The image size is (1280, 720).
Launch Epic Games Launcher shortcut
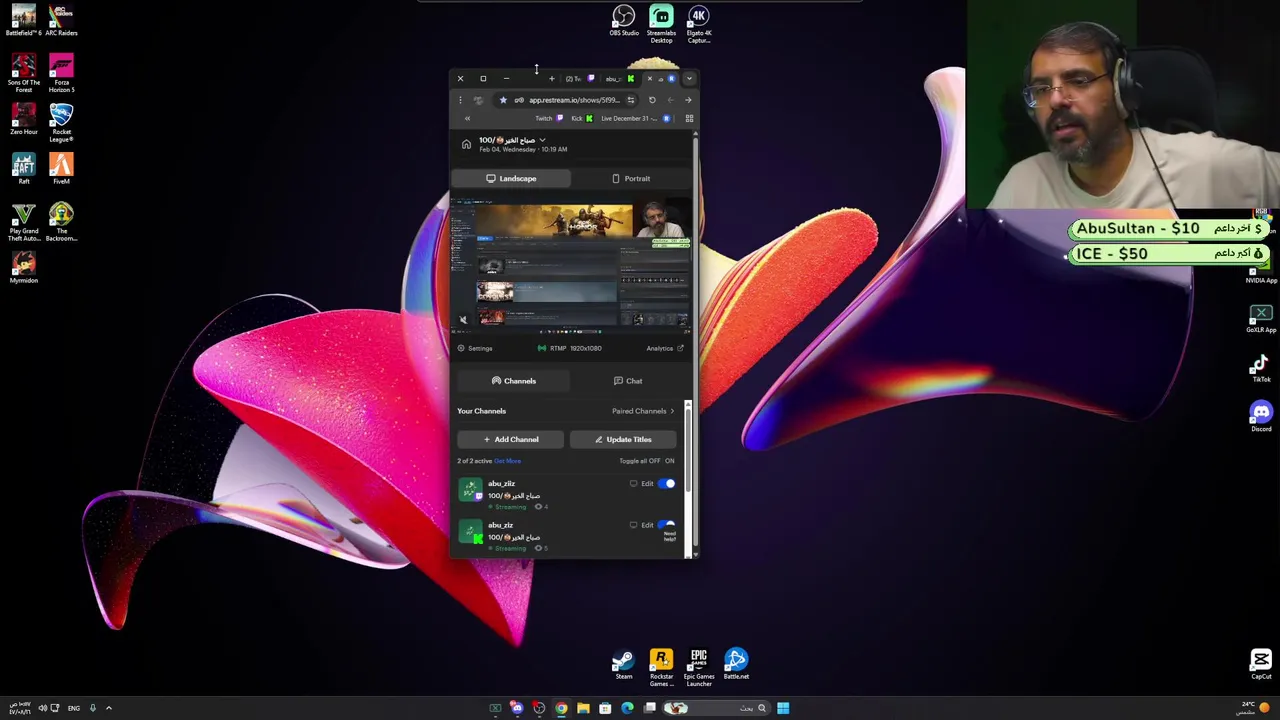point(698,668)
